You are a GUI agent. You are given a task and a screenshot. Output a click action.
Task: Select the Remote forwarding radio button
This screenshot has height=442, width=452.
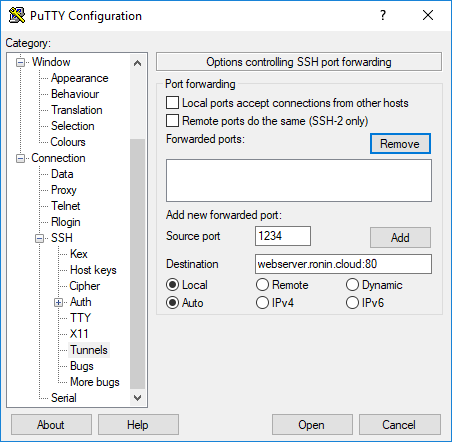coord(262,285)
